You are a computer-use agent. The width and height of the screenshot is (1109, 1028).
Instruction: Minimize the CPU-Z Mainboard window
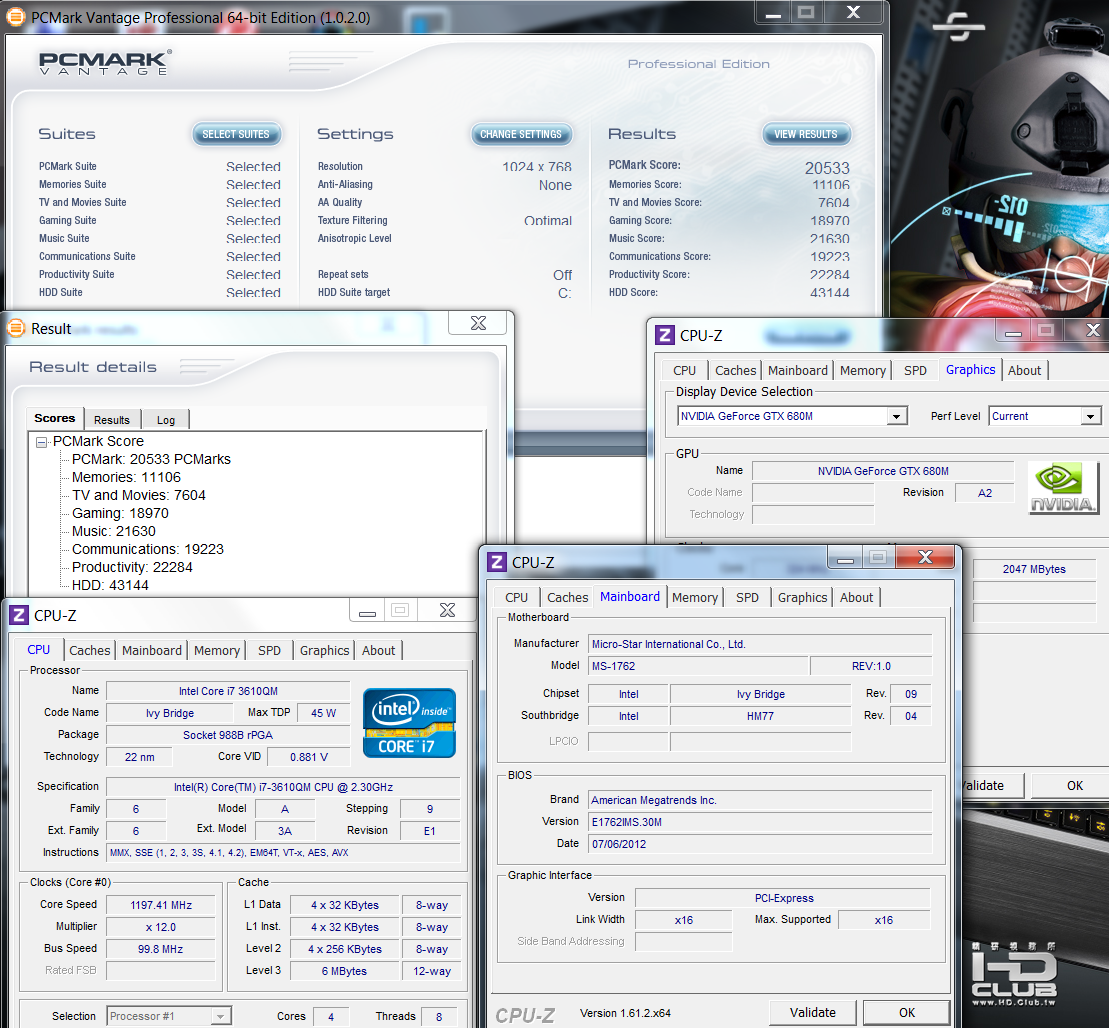pyautogui.click(x=844, y=559)
